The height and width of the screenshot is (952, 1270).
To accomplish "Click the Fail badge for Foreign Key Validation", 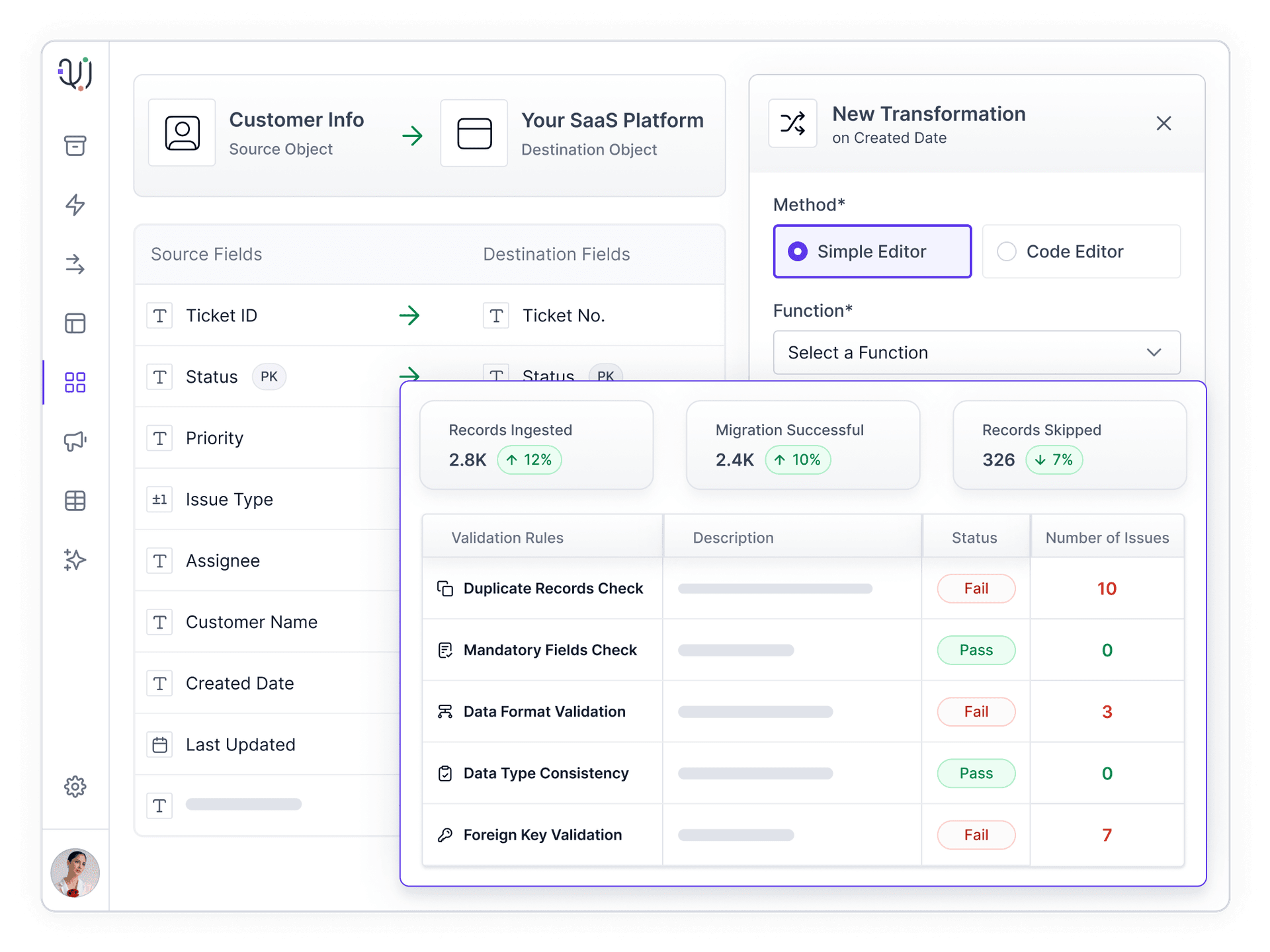I will [x=976, y=835].
